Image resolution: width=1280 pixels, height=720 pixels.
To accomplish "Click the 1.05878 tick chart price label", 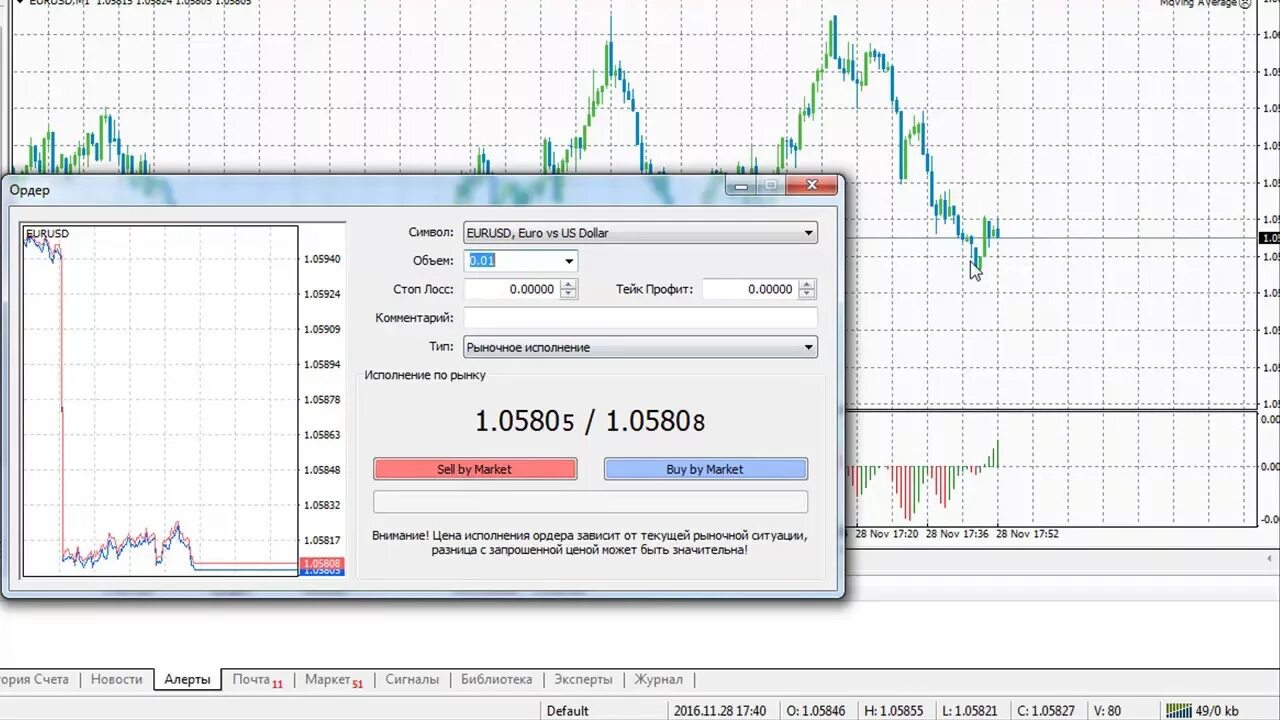I will pyautogui.click(x=322, y=400).
